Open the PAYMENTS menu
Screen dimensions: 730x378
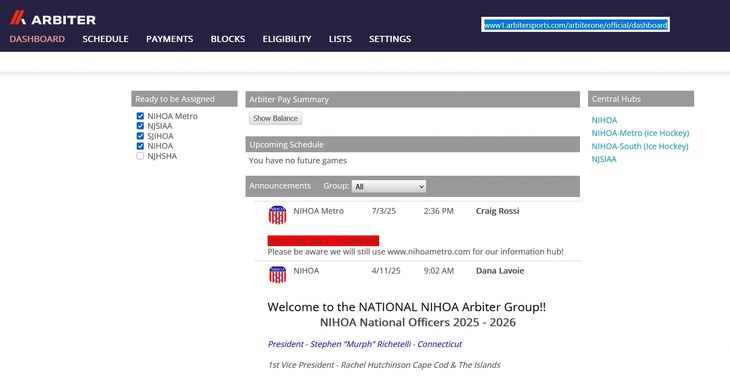(169, 39)
